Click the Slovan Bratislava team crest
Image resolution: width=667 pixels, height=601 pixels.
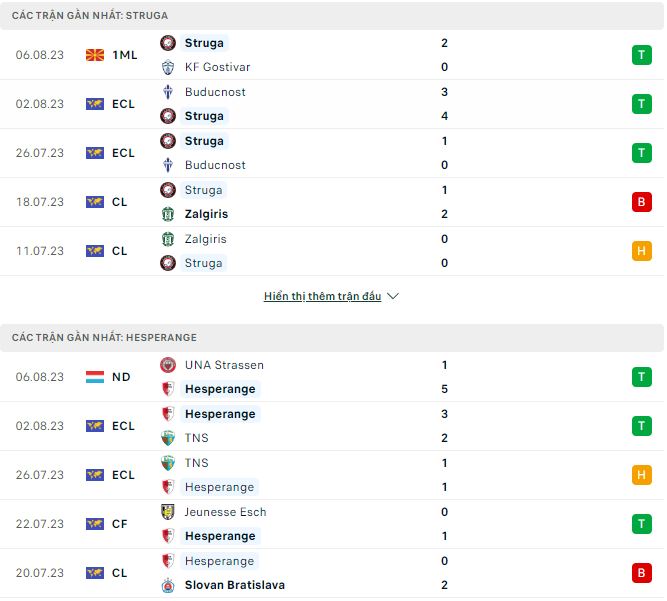click(168, 585)
